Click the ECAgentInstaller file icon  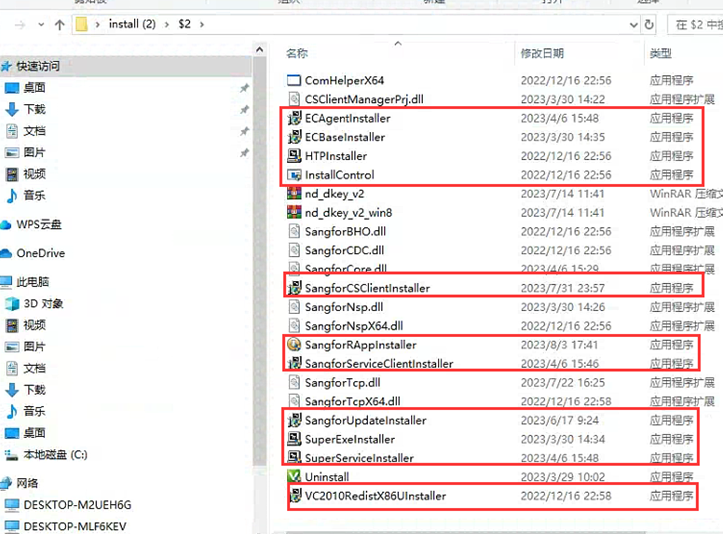[x=294, y=118]
